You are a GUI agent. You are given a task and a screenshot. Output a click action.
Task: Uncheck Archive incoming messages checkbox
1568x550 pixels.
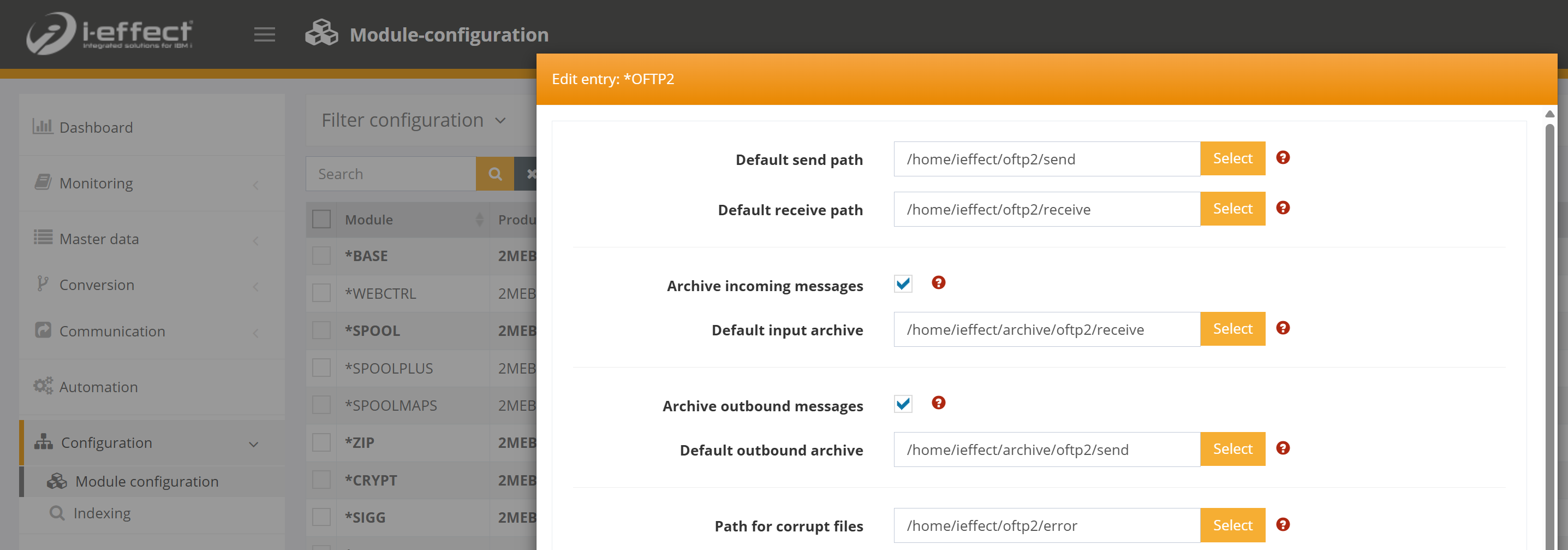(x=903, y=284)
